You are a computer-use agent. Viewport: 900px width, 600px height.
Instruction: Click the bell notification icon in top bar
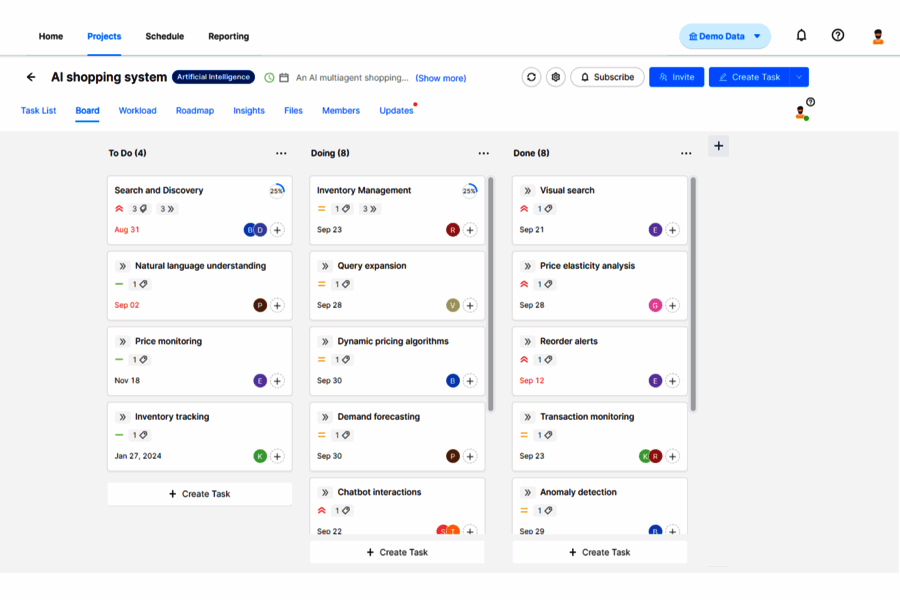(801, 35)
